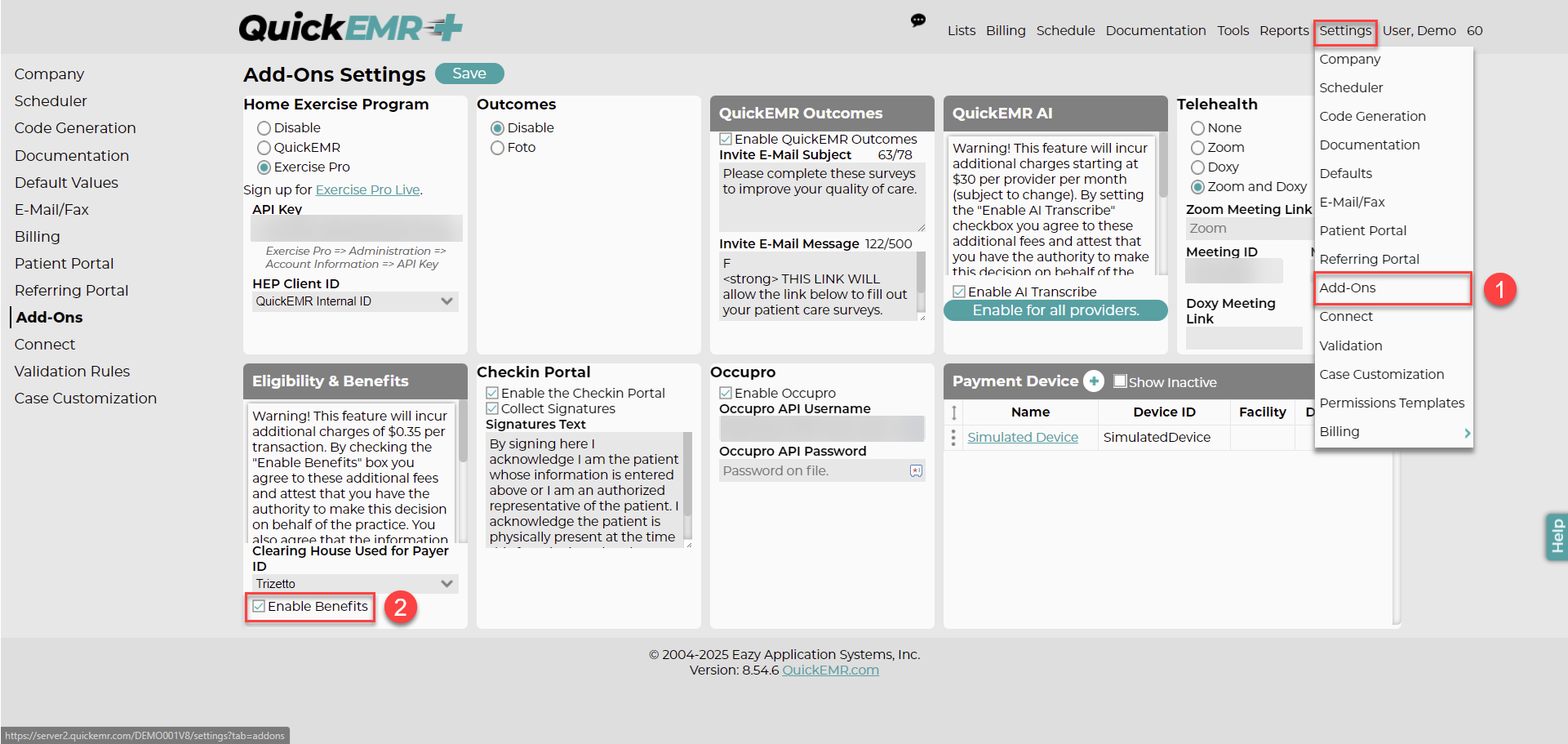Click Enable for all providers button

[1055, 310]
